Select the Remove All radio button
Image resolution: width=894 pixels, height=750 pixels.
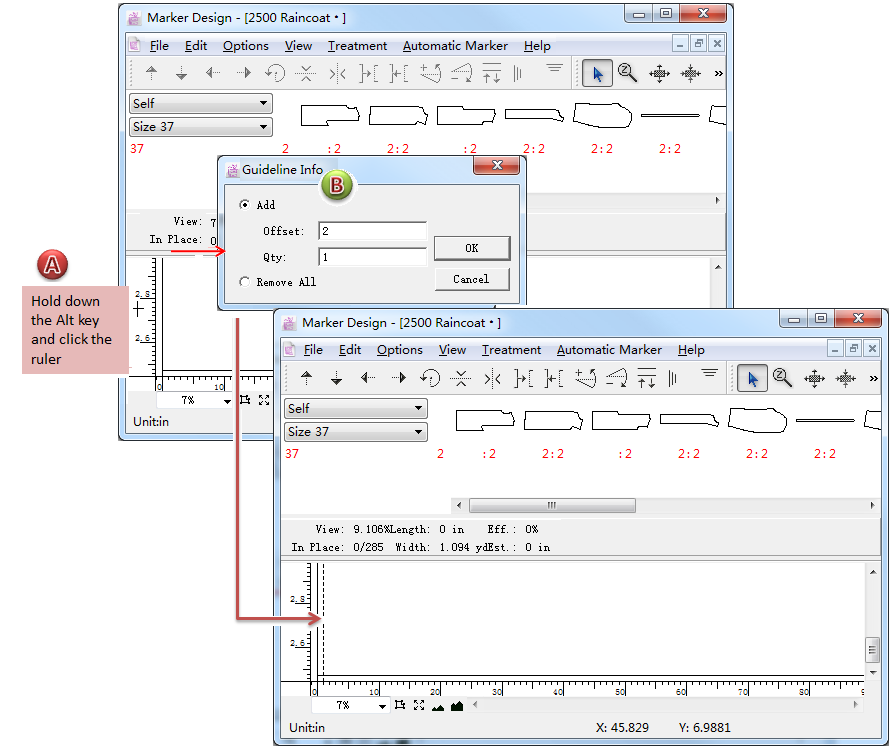tap(245, 282)
